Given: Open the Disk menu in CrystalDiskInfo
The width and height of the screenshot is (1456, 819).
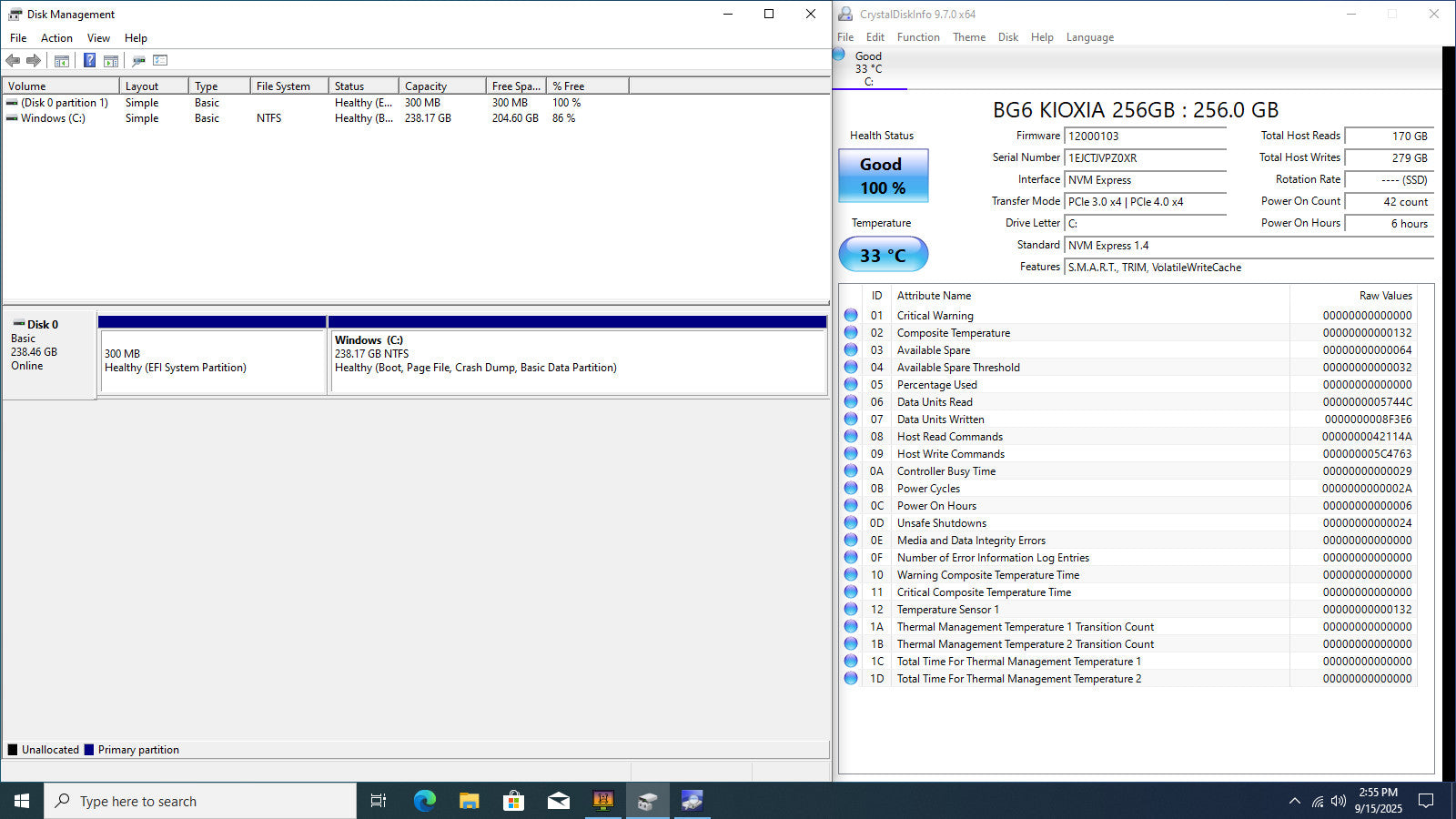Looking at the screenshot, I should click(x=1008, y=37).
